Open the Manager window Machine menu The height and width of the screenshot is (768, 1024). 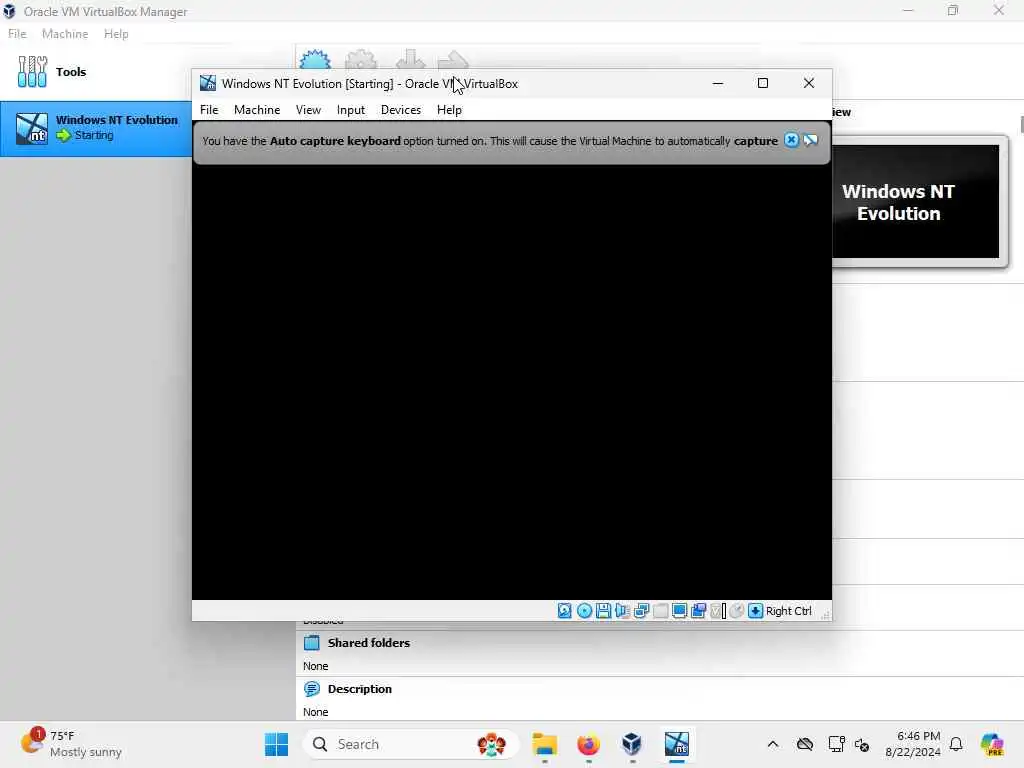click(65, 34)
